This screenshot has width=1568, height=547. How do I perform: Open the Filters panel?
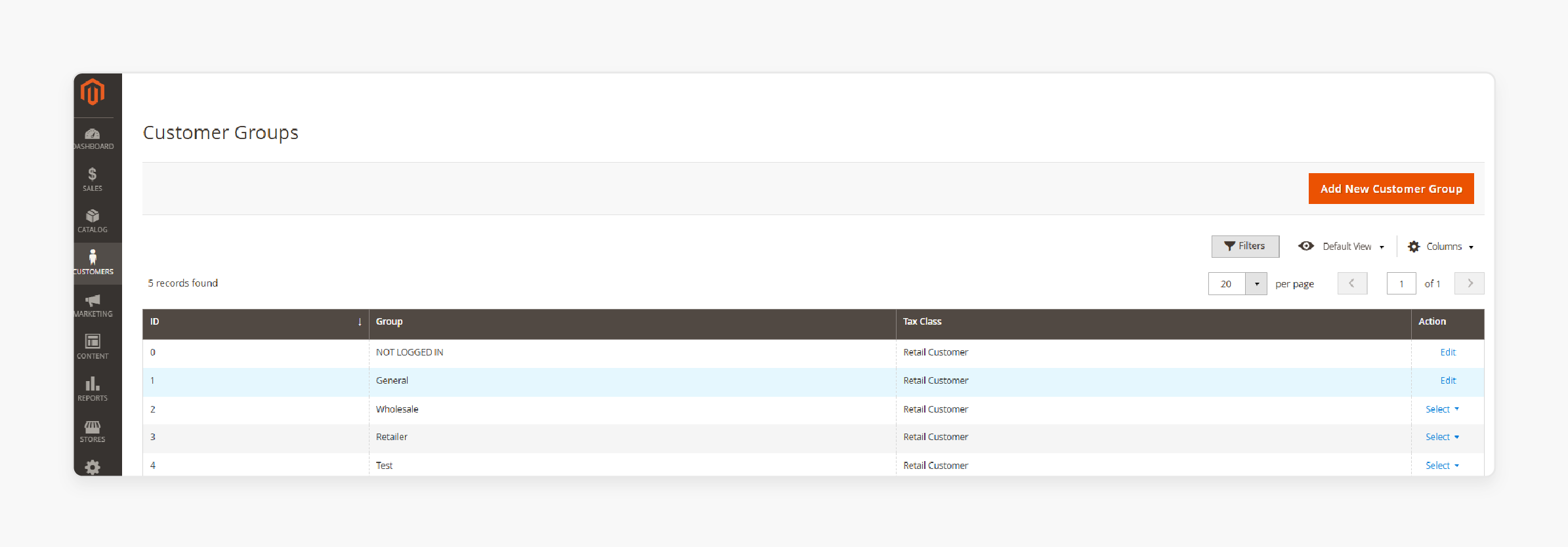(x=1245, y=246)
